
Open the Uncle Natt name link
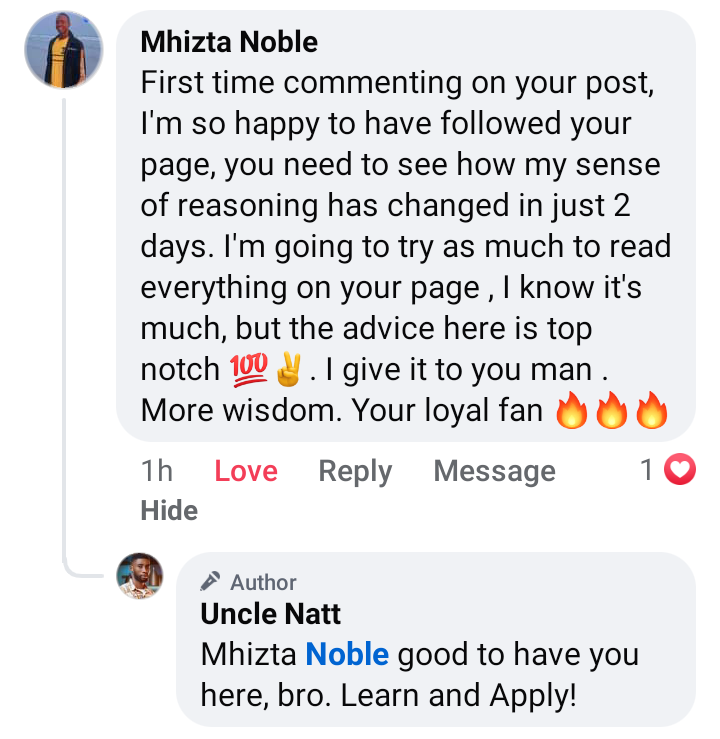point(270,613)
